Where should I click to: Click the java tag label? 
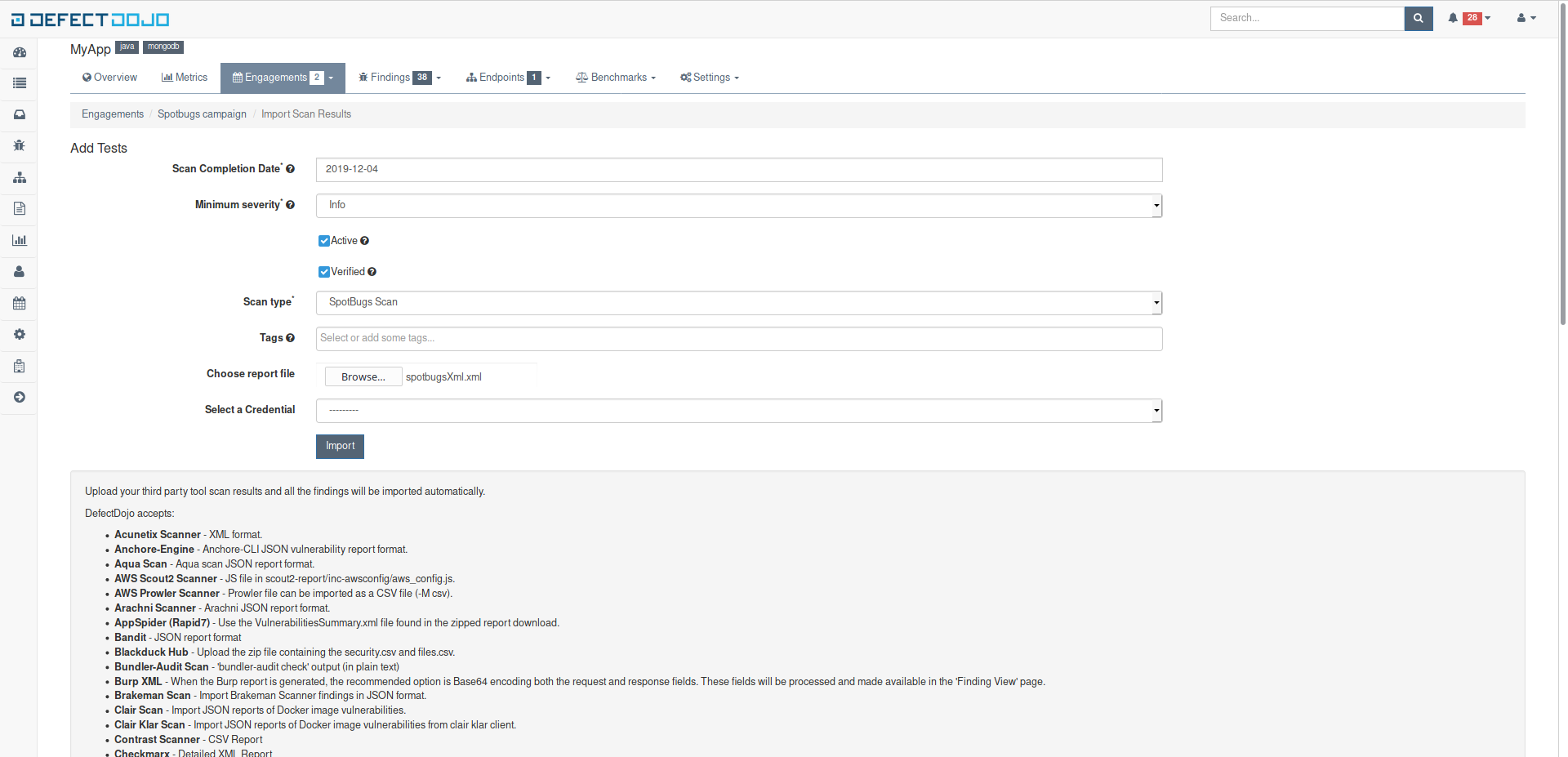pos(127,47)
